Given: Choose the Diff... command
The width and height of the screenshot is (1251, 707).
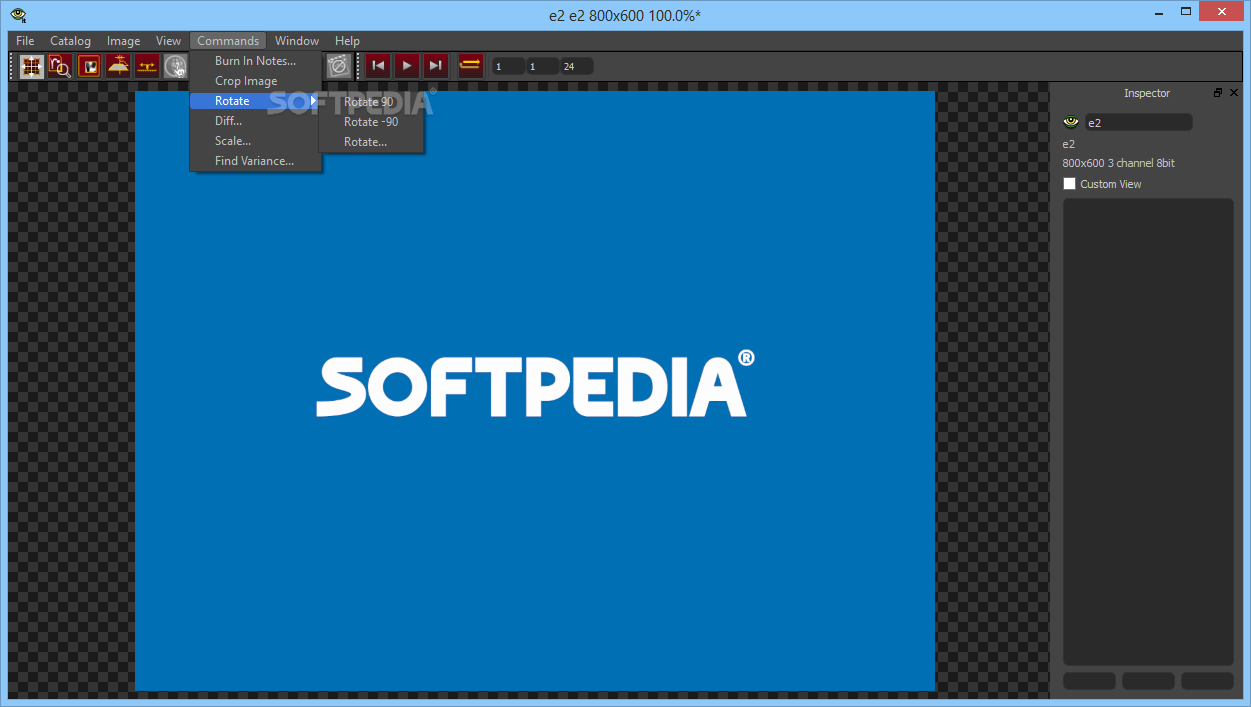Looking at the screenshot, I should [255, 121].
